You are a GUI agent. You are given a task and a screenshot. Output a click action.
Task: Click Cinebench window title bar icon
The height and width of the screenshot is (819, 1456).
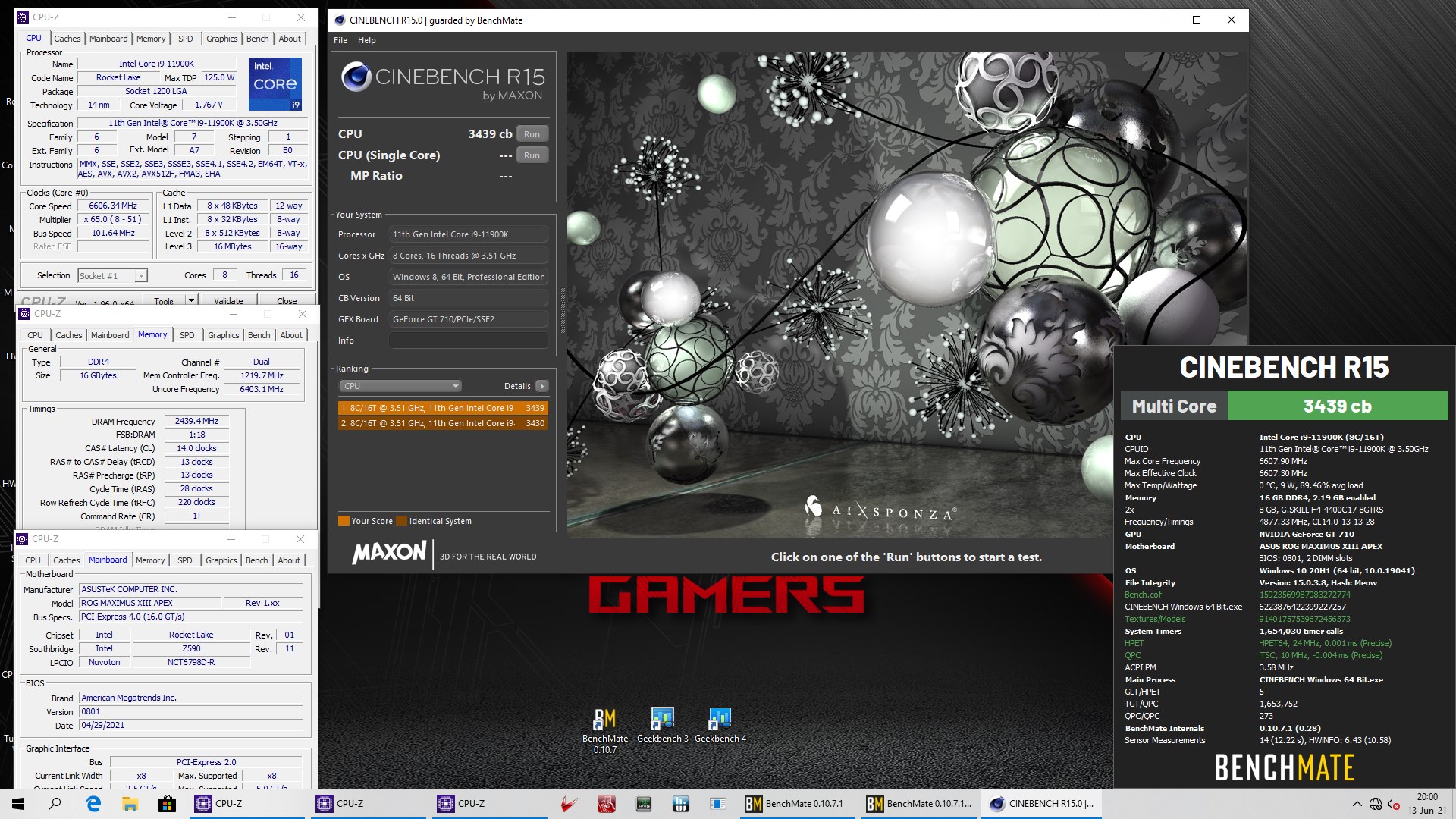point(340,20)
